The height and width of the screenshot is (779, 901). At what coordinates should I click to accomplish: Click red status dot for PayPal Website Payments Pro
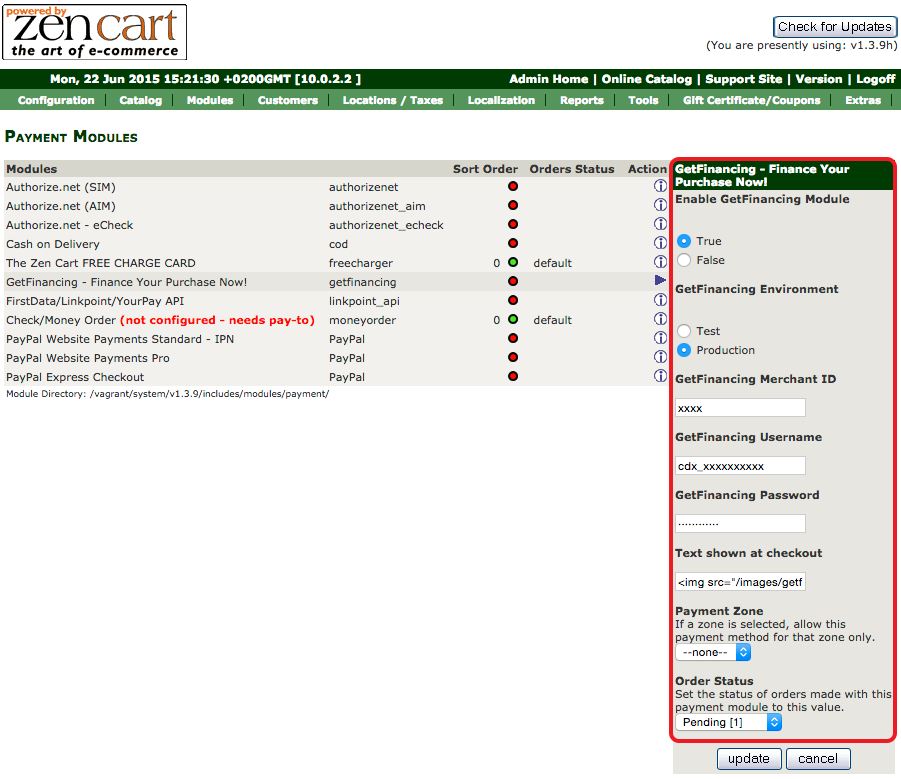[513, 357]
